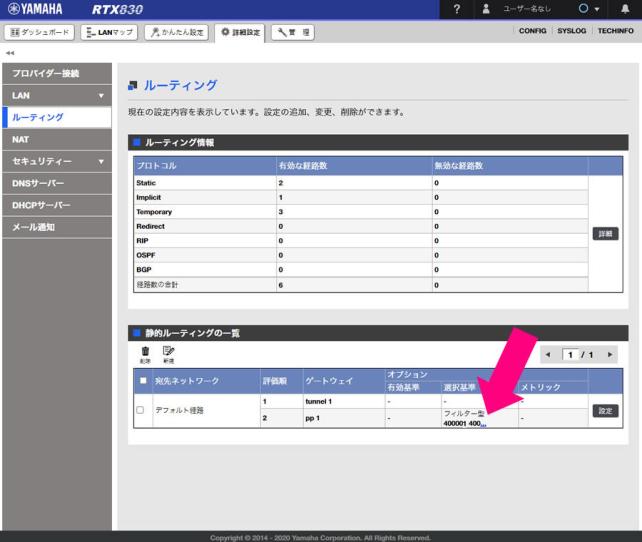Open the 管理 tab with wrench icon

pyautogui.click(x=293, y=32)
